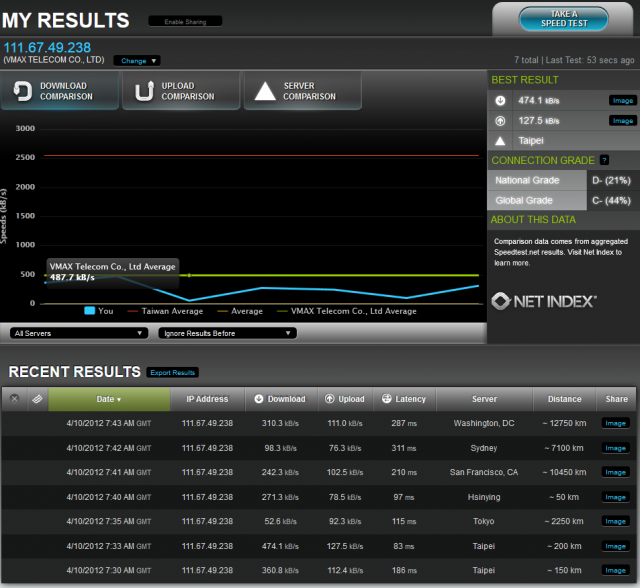
Task: Sort results by Server column
Action: [484, 399]
